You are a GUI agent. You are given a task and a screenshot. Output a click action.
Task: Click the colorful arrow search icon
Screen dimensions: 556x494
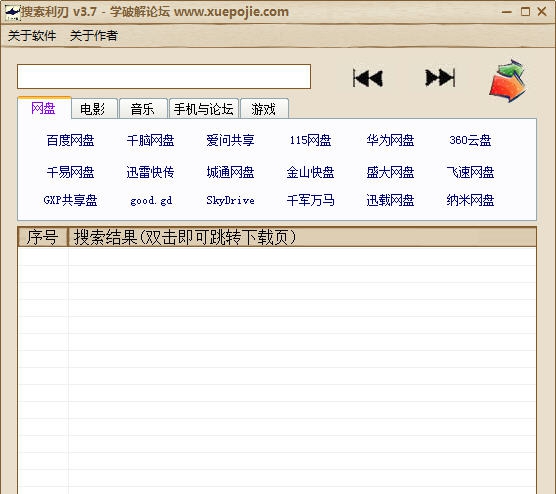507,81
